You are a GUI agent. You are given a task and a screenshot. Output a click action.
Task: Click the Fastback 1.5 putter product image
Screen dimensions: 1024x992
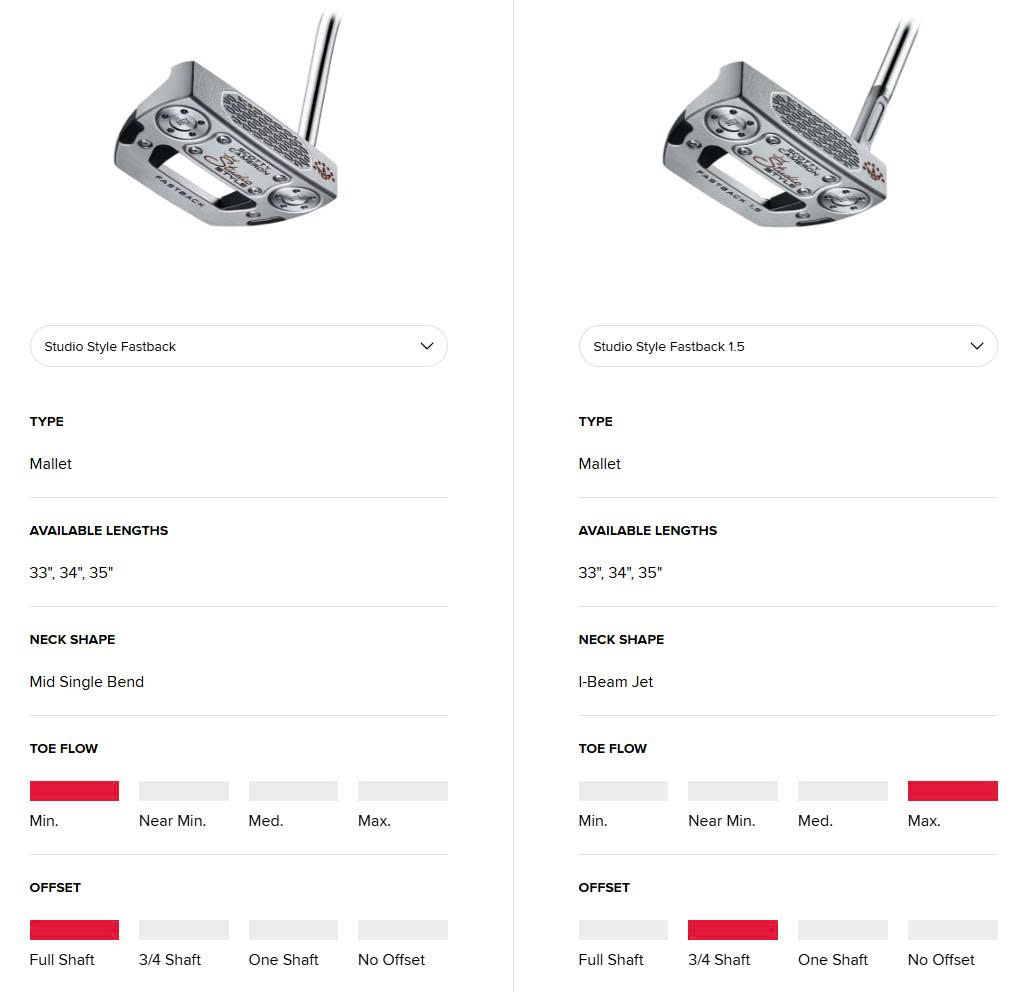[780, 125]
